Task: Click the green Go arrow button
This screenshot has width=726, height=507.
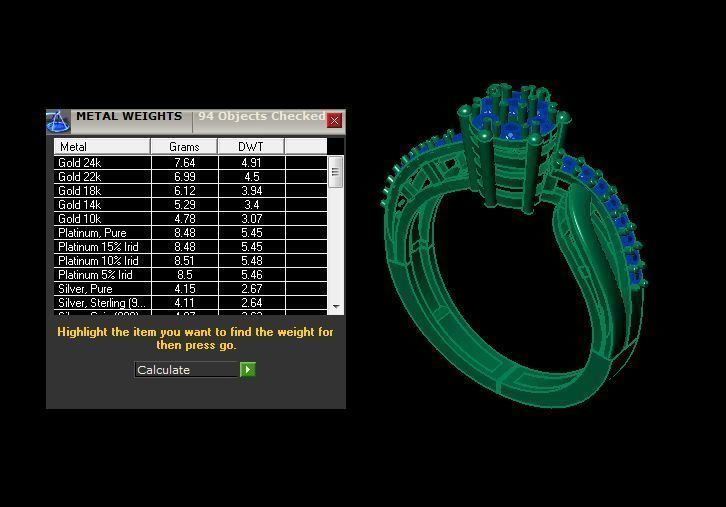Action: [x=248, y=369]
